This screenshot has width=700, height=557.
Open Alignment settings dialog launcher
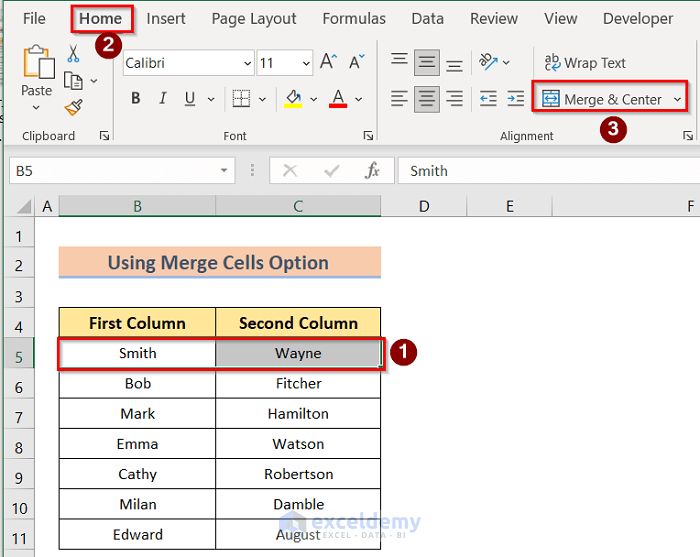click(x=688, y=136)
